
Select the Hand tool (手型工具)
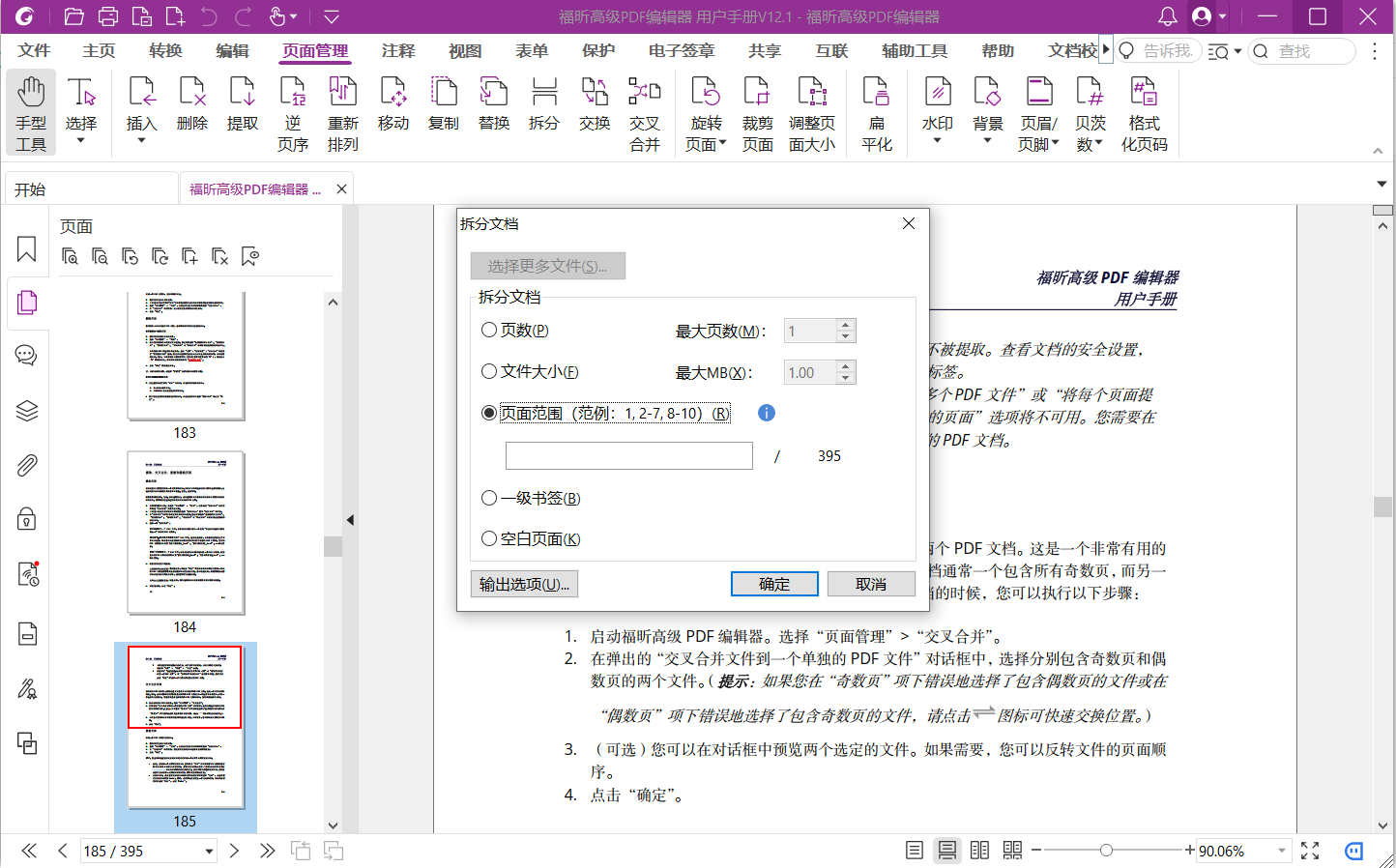click(31, 112)
